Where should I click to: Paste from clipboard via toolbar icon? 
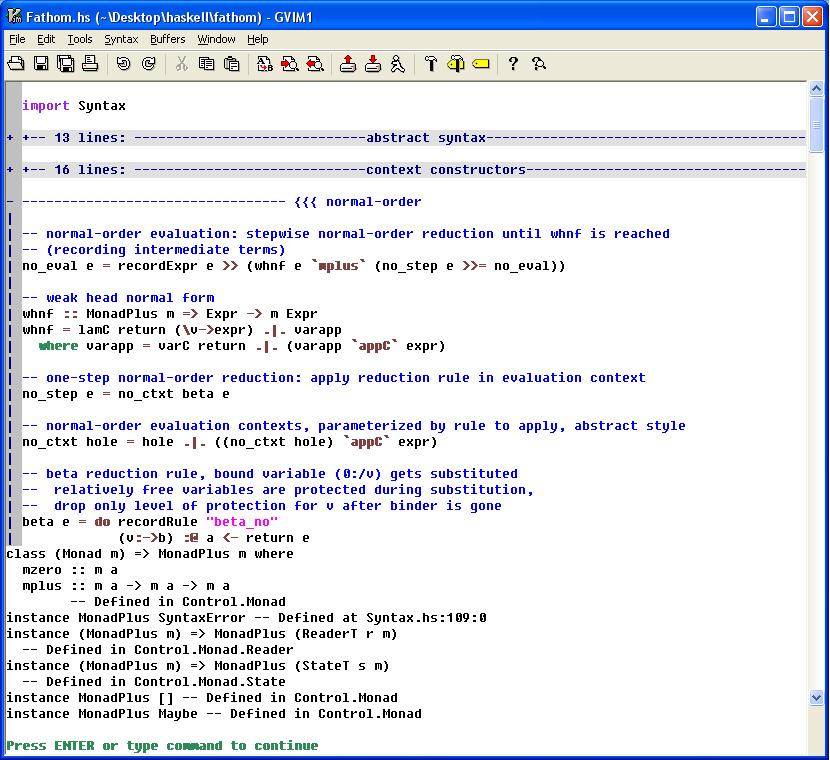click(x=231, y=64)
